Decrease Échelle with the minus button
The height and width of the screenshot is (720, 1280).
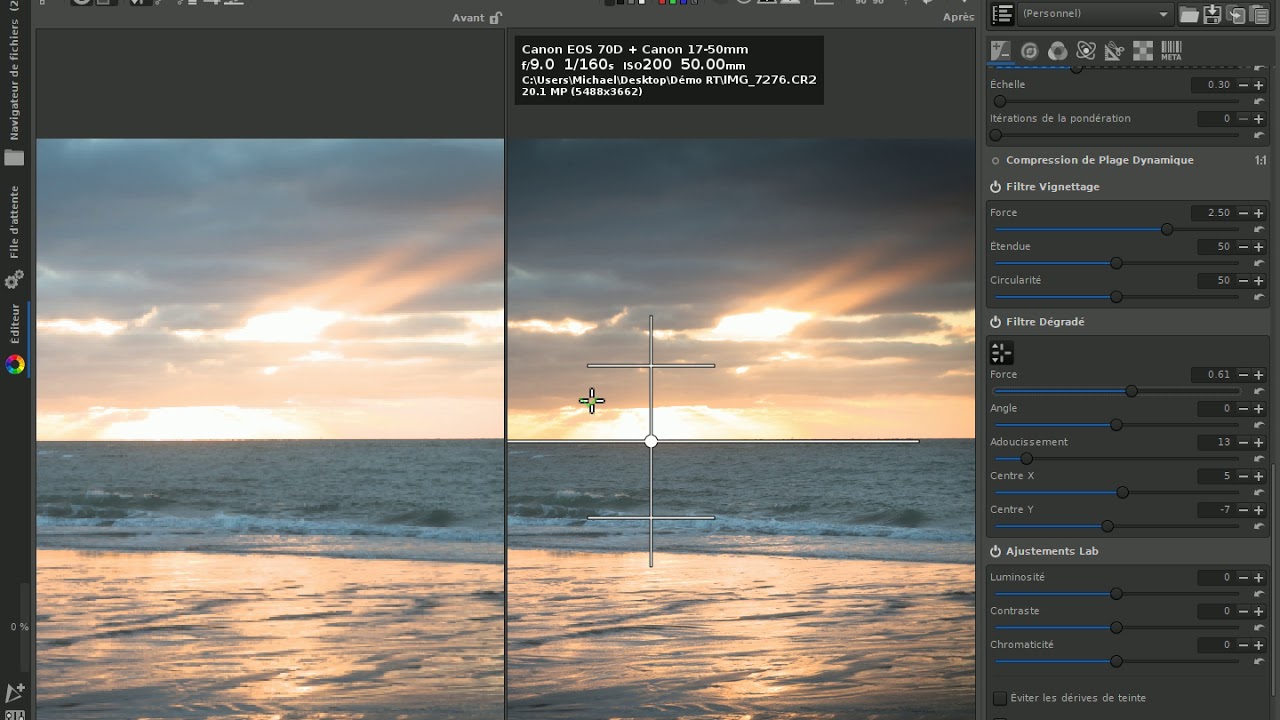coord(1244,85)
